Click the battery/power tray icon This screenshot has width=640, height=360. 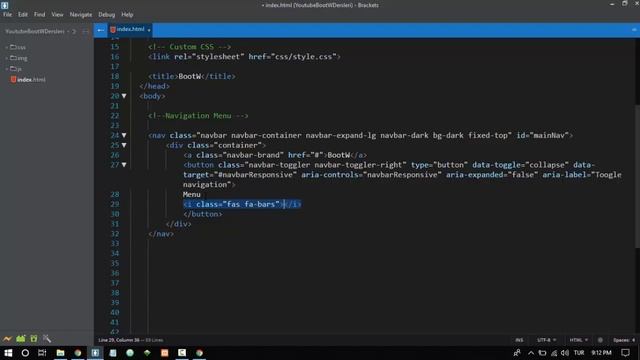click(x=542, y=353)
